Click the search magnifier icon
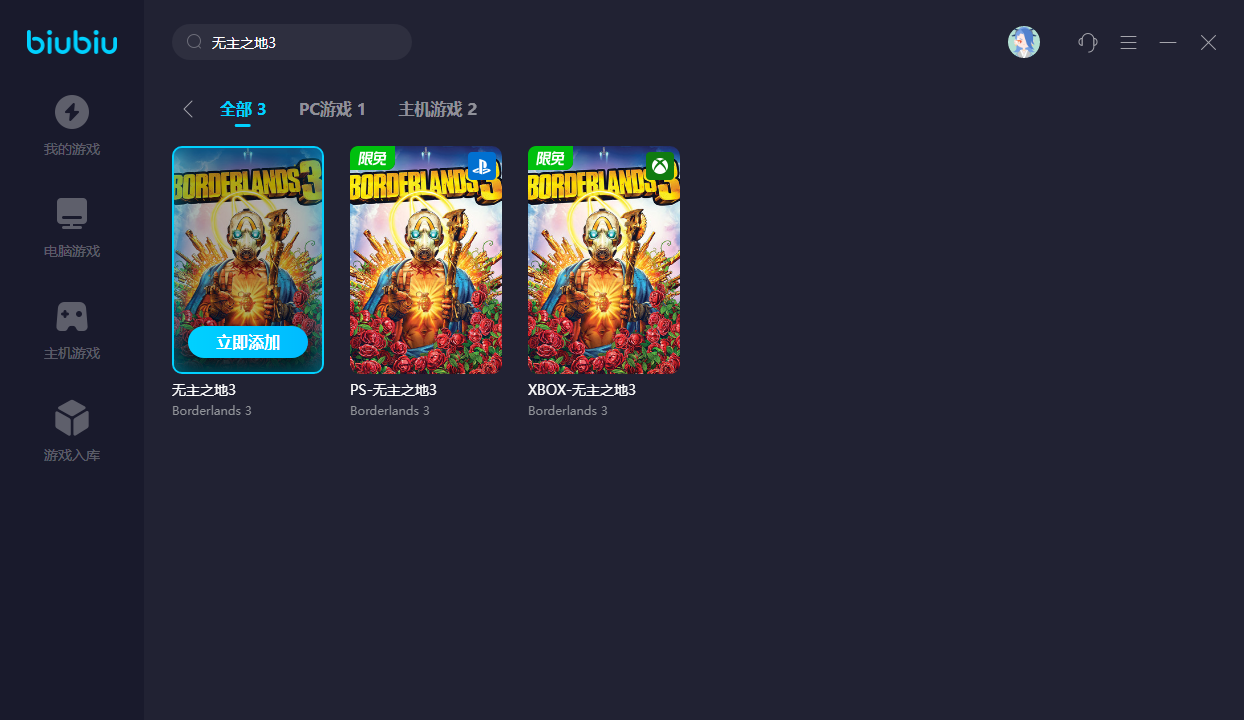The image size is (1244, 720). tap(194, 42)
